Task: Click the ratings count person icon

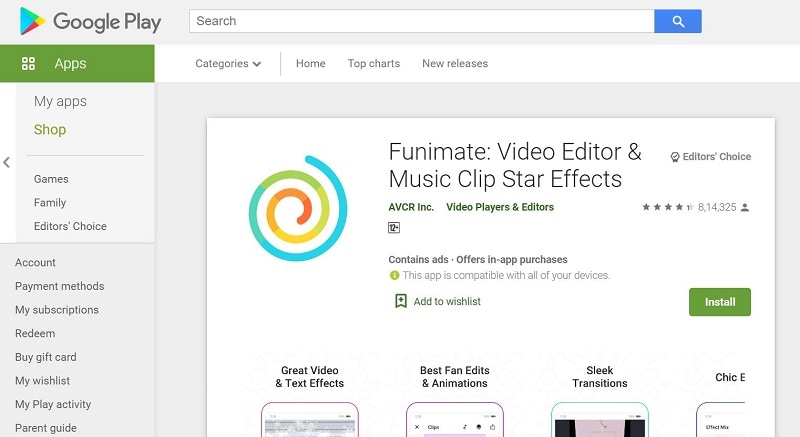Action: click(x=745, y=207)
